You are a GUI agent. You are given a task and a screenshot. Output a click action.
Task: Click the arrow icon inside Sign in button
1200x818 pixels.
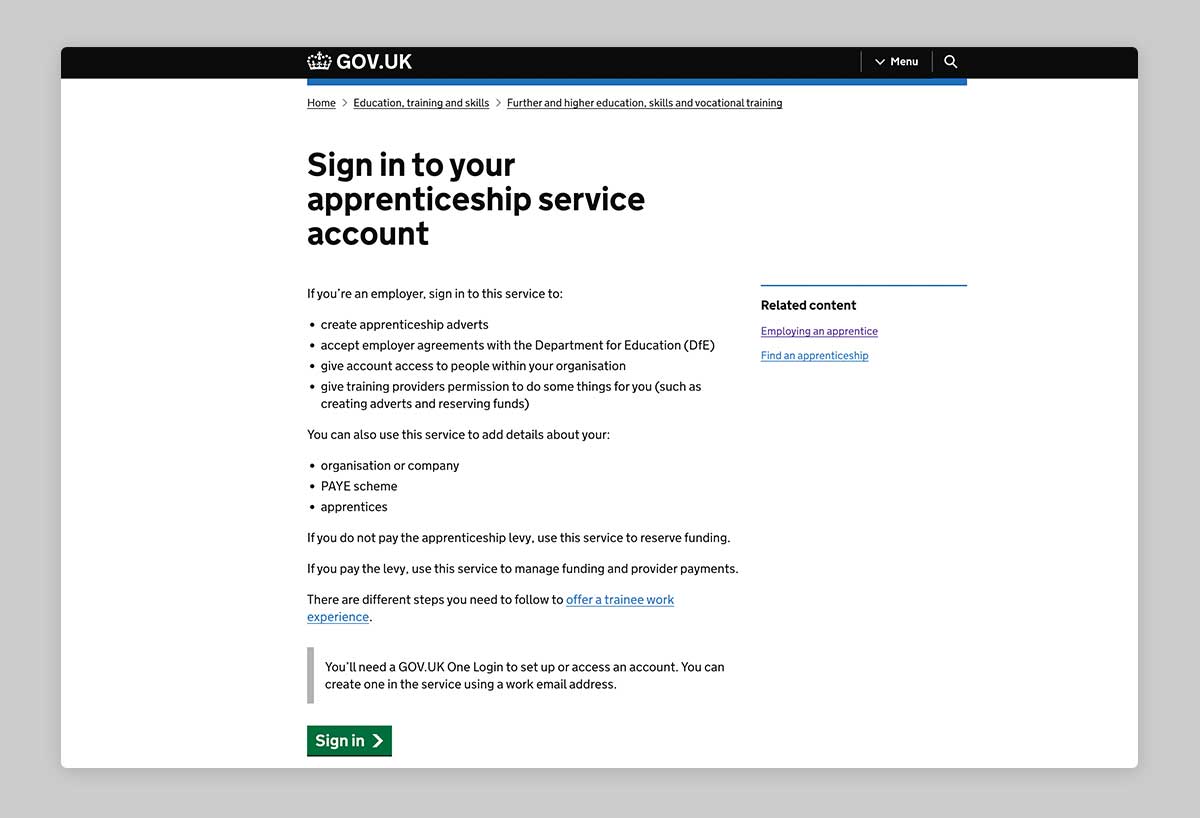coord(377,741)
